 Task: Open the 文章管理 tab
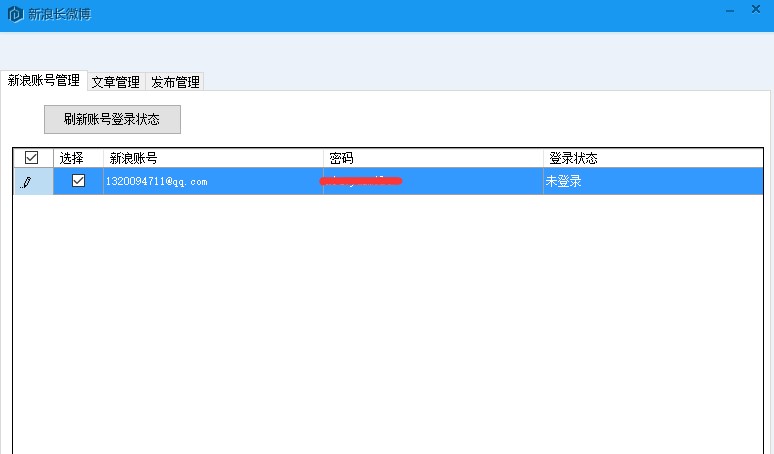(116, 82)
